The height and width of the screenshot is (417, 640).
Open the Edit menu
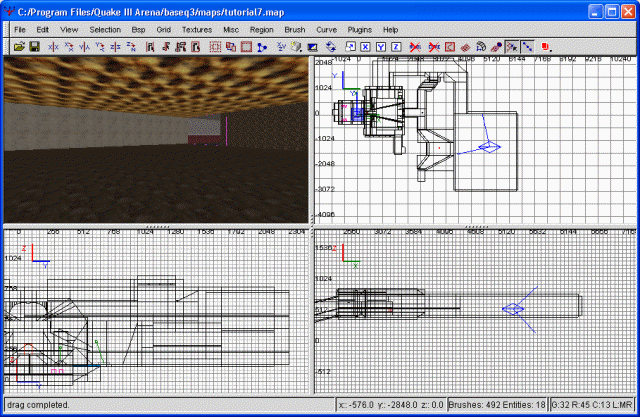(x=42, y=30)
